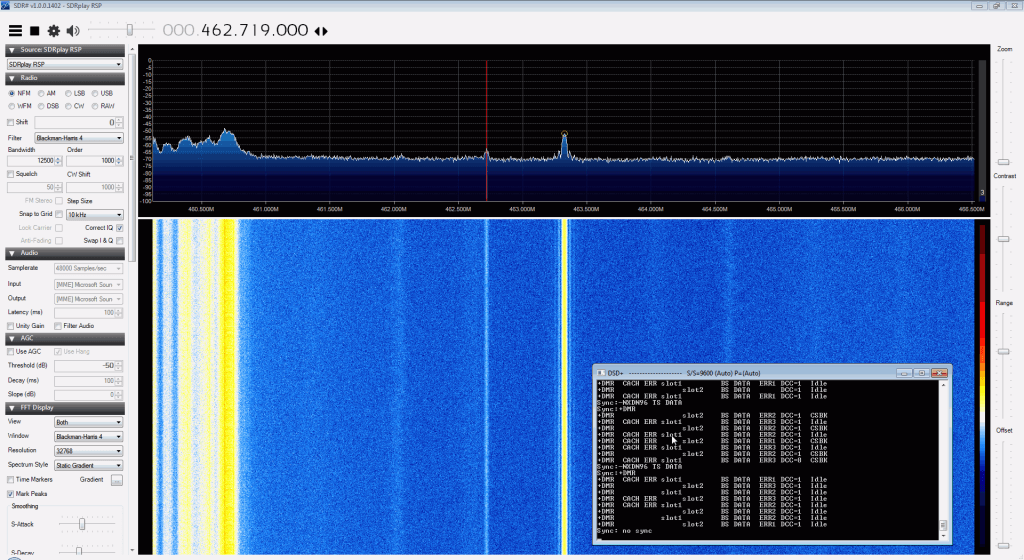Select USB demodulation mode
This screenshot has width=1024, height=560.
click(x=95, y=93)
